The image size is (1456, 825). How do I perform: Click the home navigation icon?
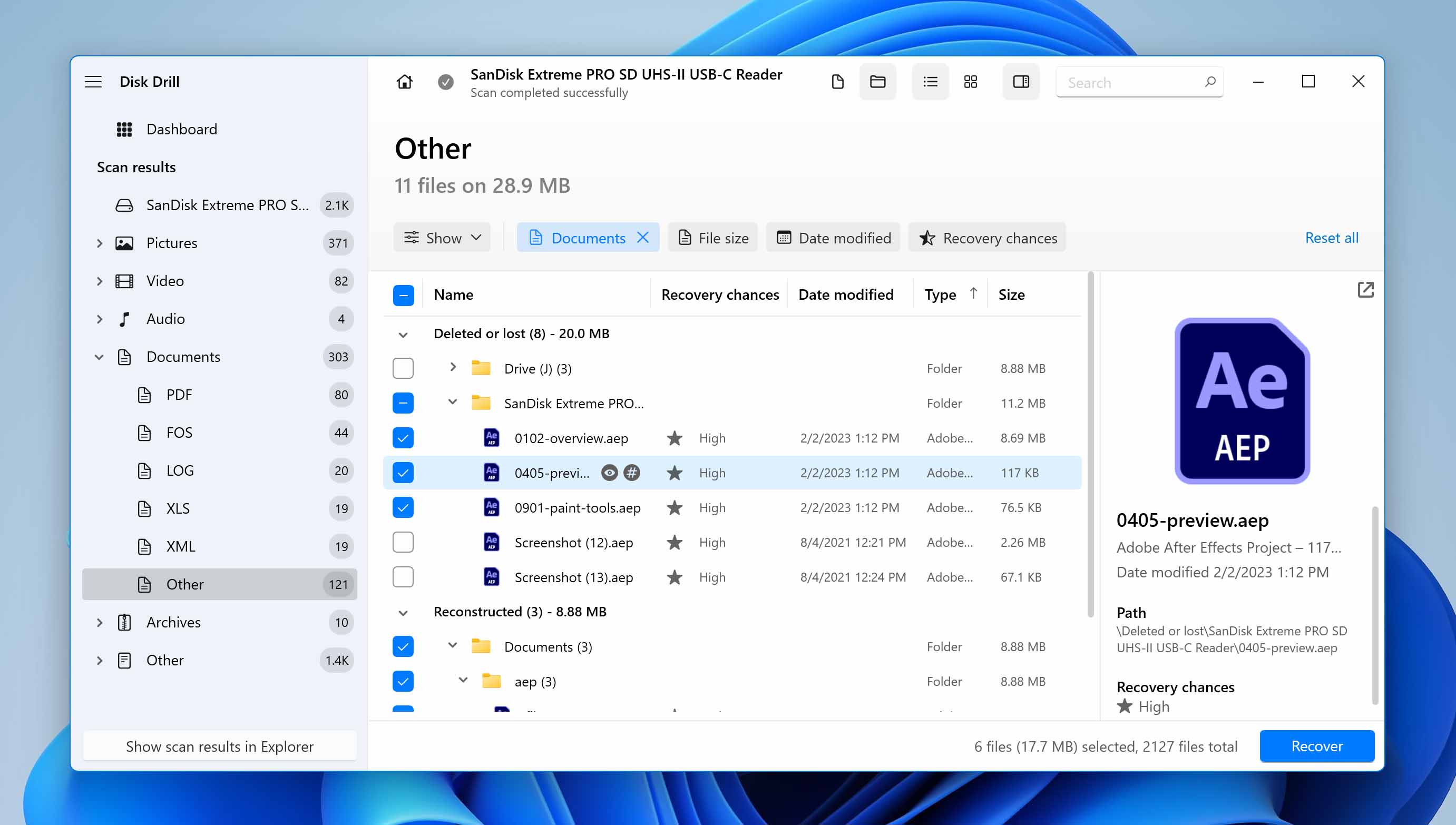tap(405, 81)
